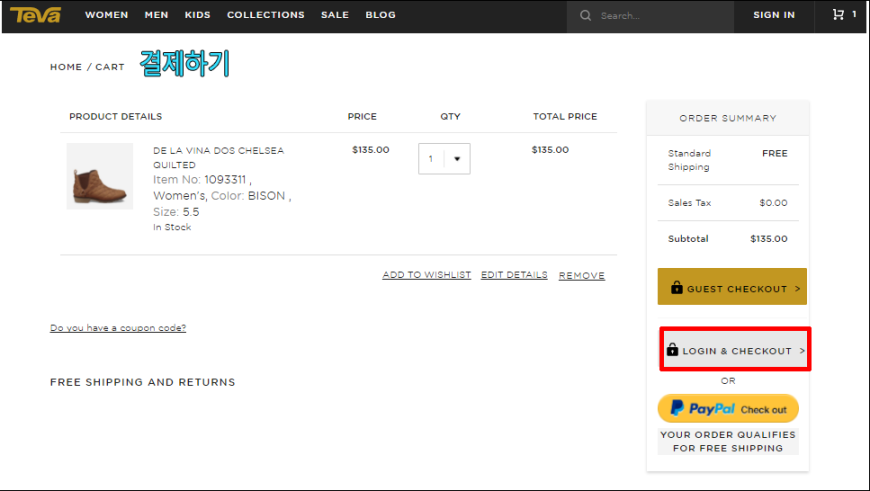Open the KIDS menu
The width and height of the screenshot is (870, 491).
pos(198,15)
